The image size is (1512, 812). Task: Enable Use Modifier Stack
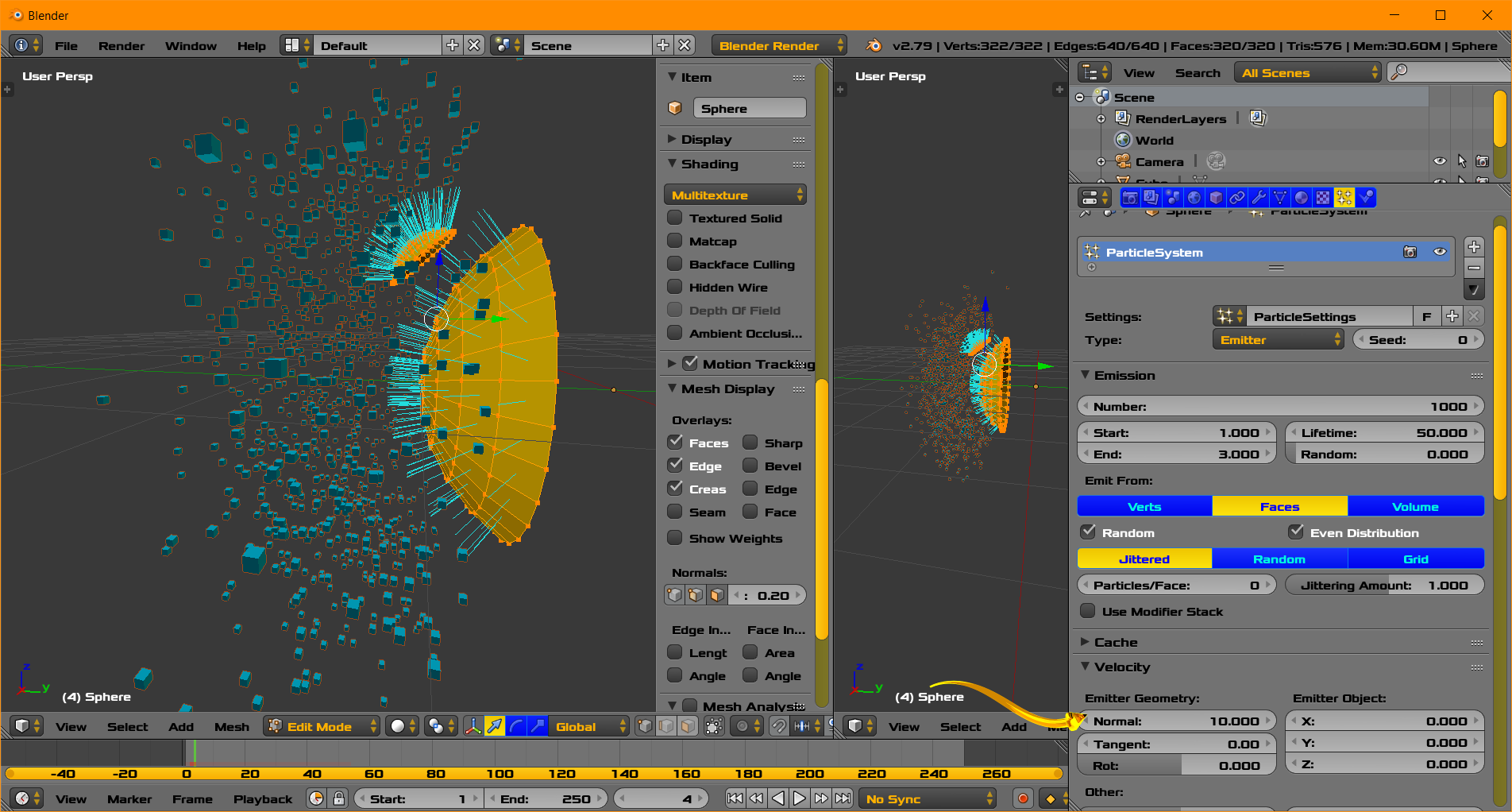pyautogui.click(x=1088, y=611)
